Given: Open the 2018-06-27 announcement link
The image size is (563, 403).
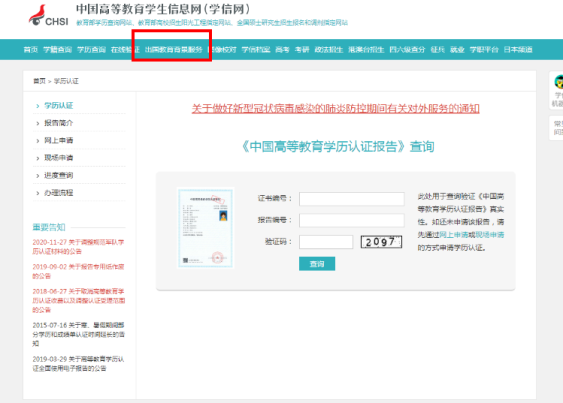Looking at the screenshot, I should click(79, 300).
